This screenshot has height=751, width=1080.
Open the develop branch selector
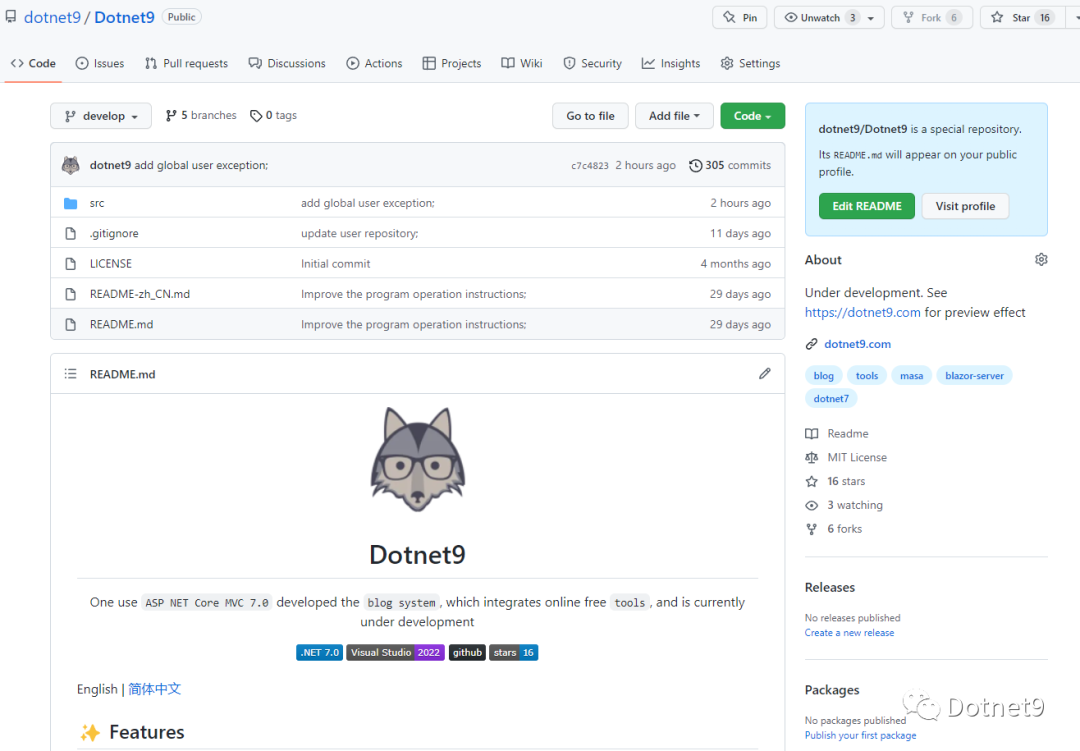101,116
